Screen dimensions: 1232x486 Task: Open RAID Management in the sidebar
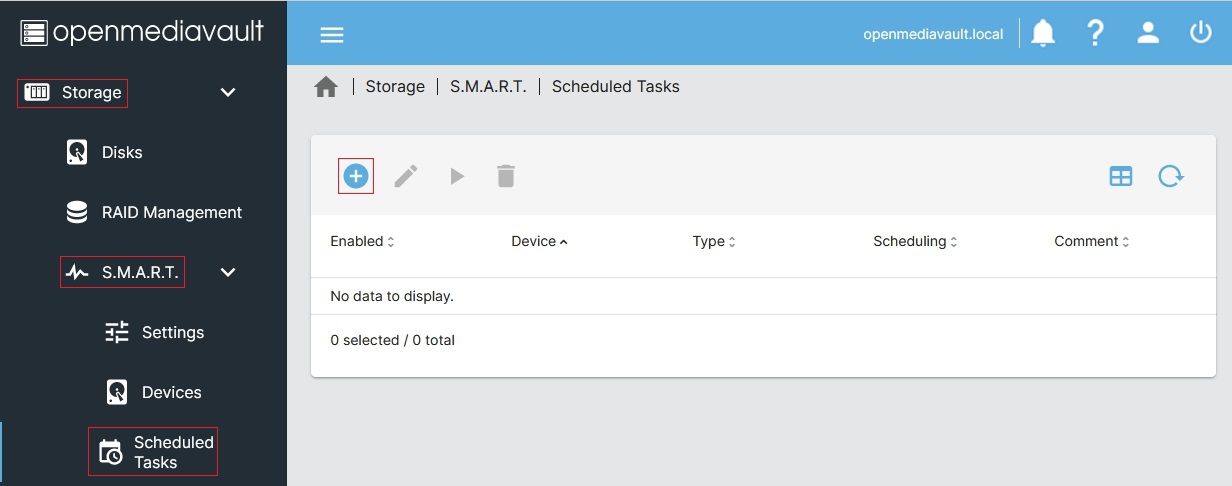click(x=171, y=212)
